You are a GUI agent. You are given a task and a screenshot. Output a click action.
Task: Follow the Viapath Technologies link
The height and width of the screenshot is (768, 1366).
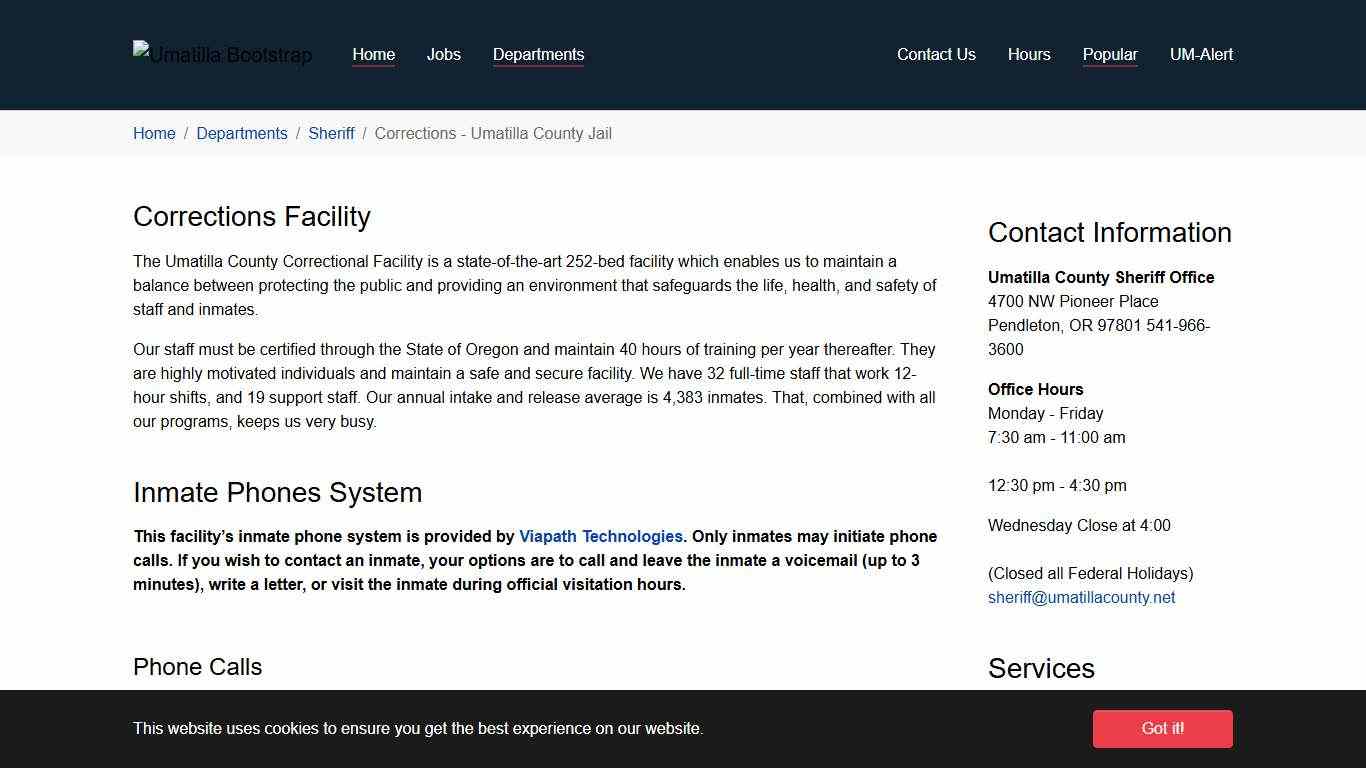[x=600, y=537]
